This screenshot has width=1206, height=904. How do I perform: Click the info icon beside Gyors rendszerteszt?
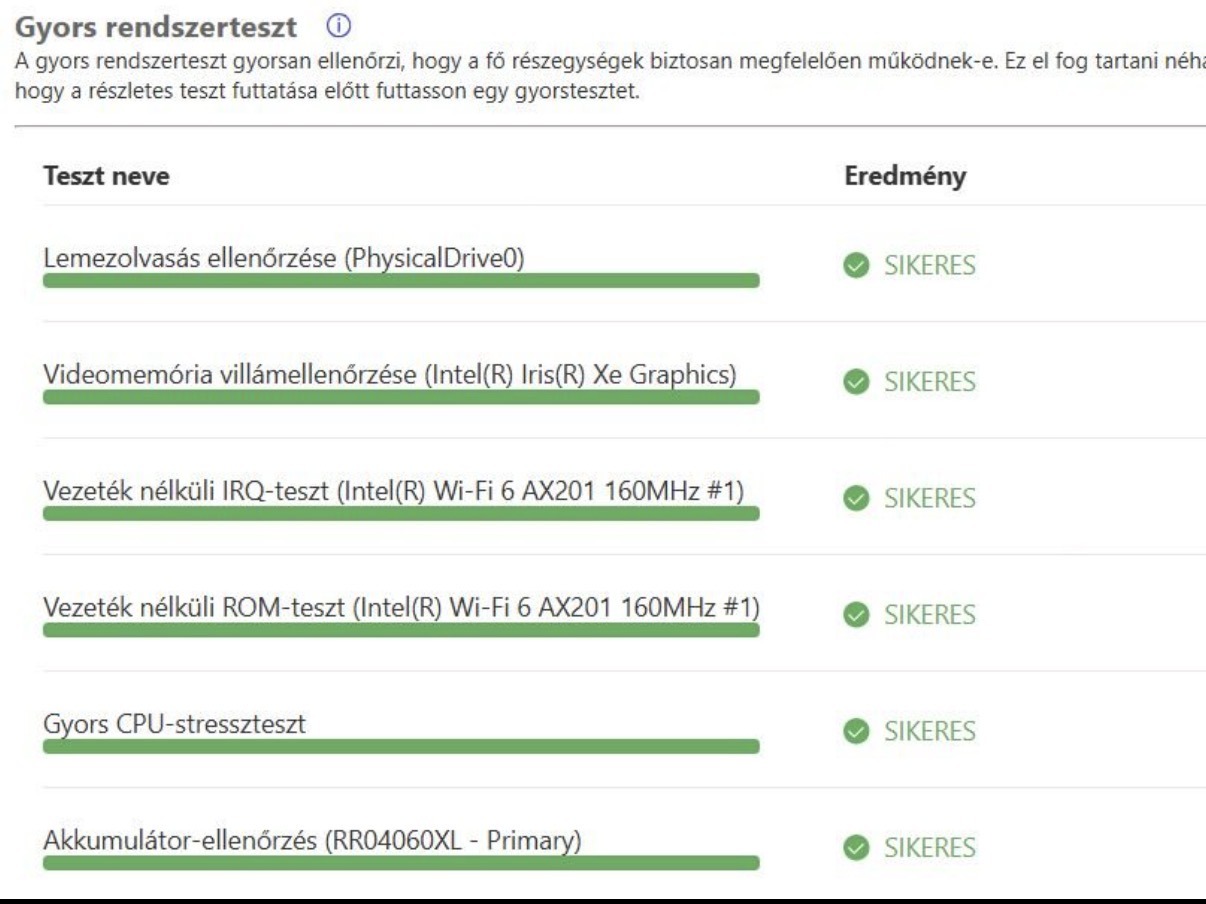[x=318, y=21]
